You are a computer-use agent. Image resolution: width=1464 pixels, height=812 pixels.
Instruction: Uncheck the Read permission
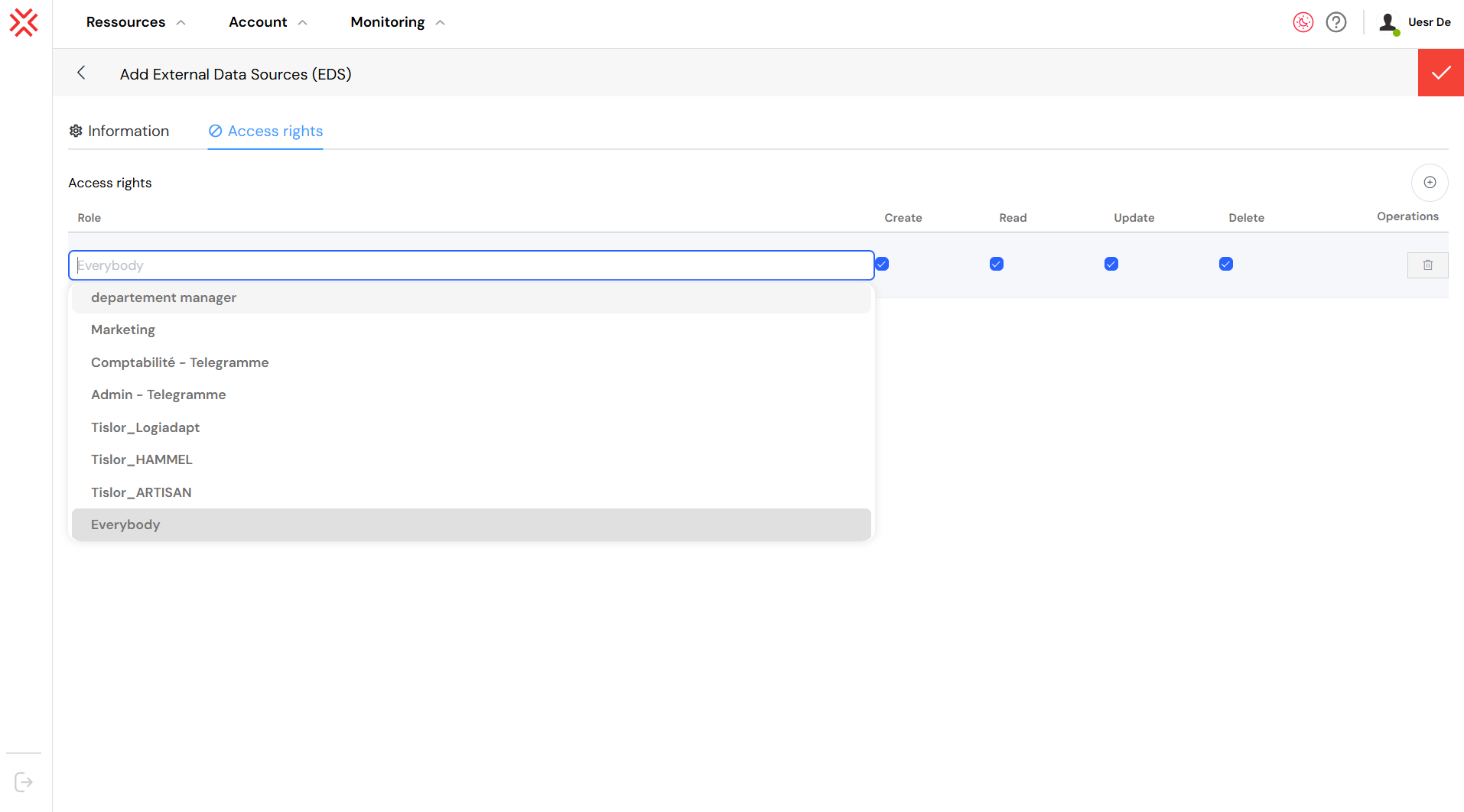(996, 264)
